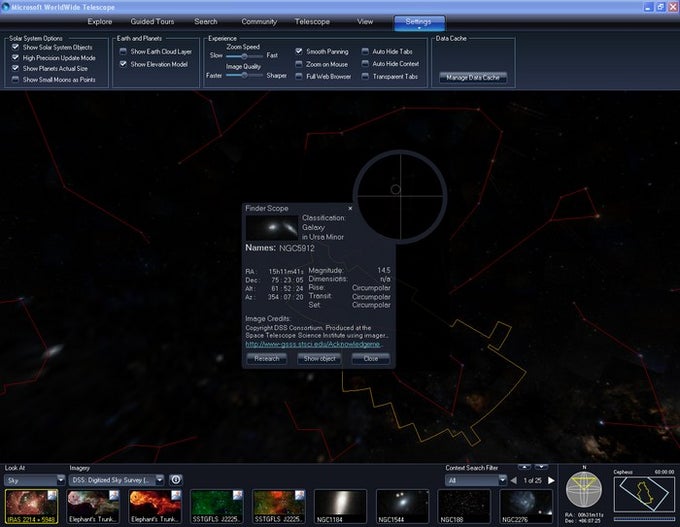Close the Finder Scope popup with X
This screenshot has width=680, height=527.
350,208
